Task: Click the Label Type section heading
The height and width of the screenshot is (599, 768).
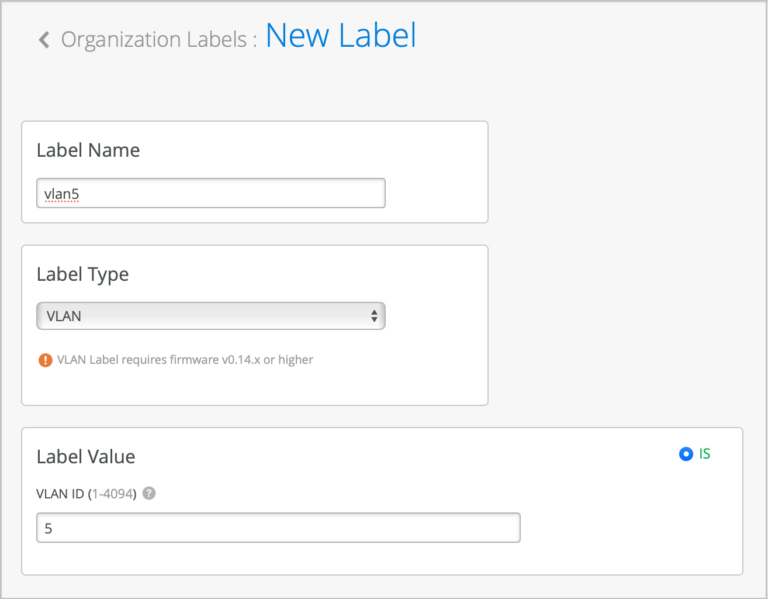Action: [82, 274]
